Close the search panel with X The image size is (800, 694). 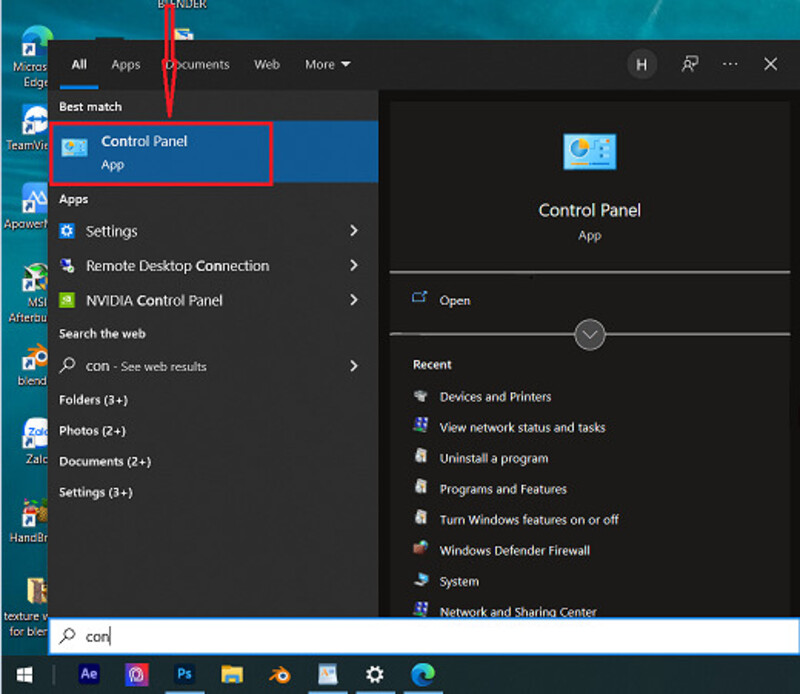[x=770, y=64]
